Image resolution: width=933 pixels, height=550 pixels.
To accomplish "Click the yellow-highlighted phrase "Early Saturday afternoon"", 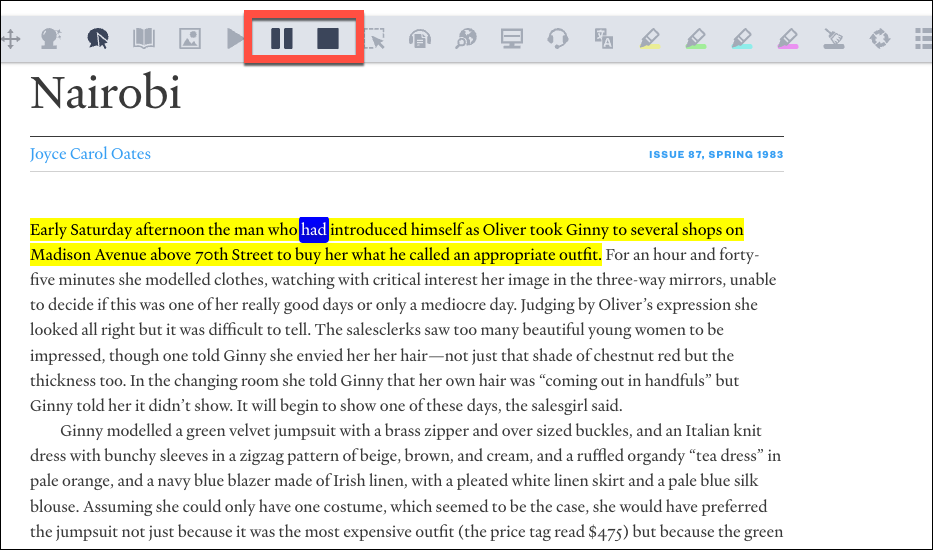I will (x=117, y=230).
